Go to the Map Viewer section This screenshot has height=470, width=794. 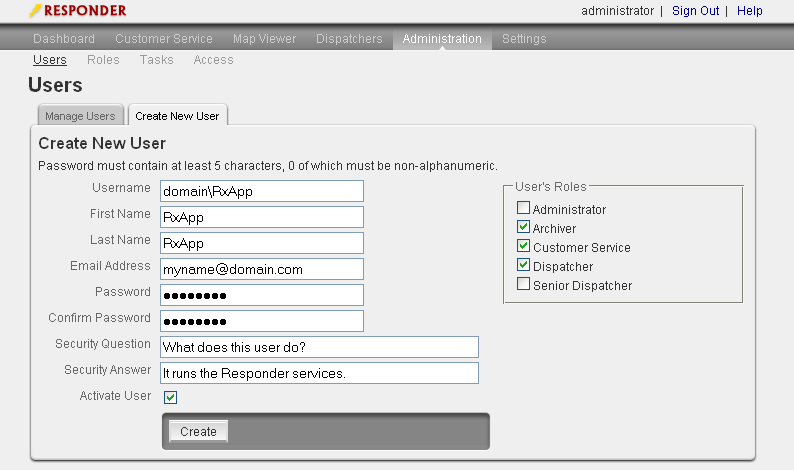tap(264, 39)
